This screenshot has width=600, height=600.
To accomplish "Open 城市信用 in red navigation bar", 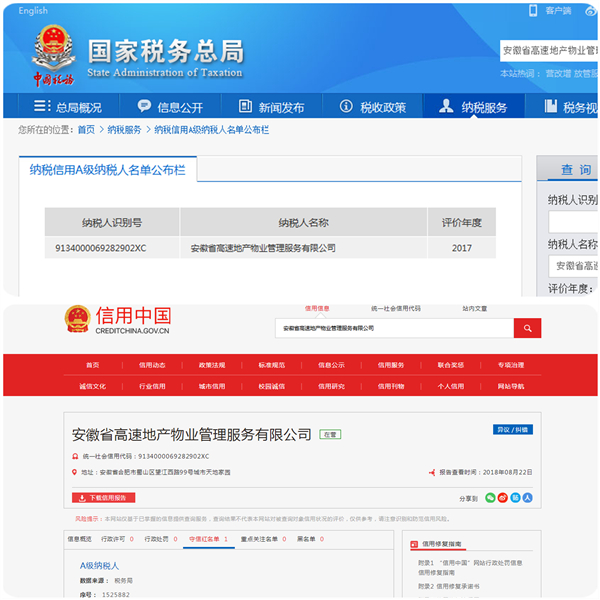I will pyautogui.click(x=212, y=386).
